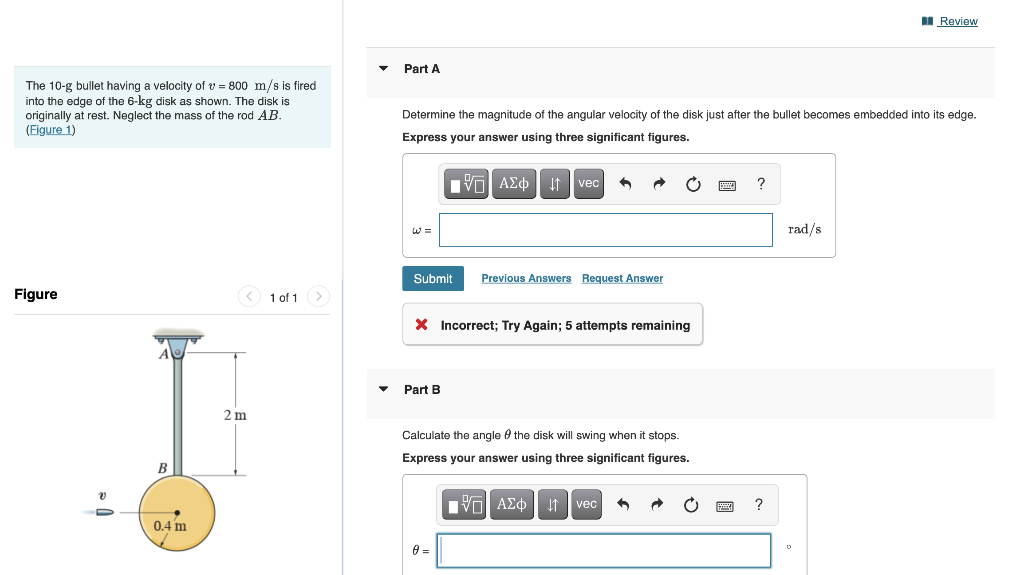Submit the Part A answer
This screenshot has height=575, width=1024.
point(433,278)
